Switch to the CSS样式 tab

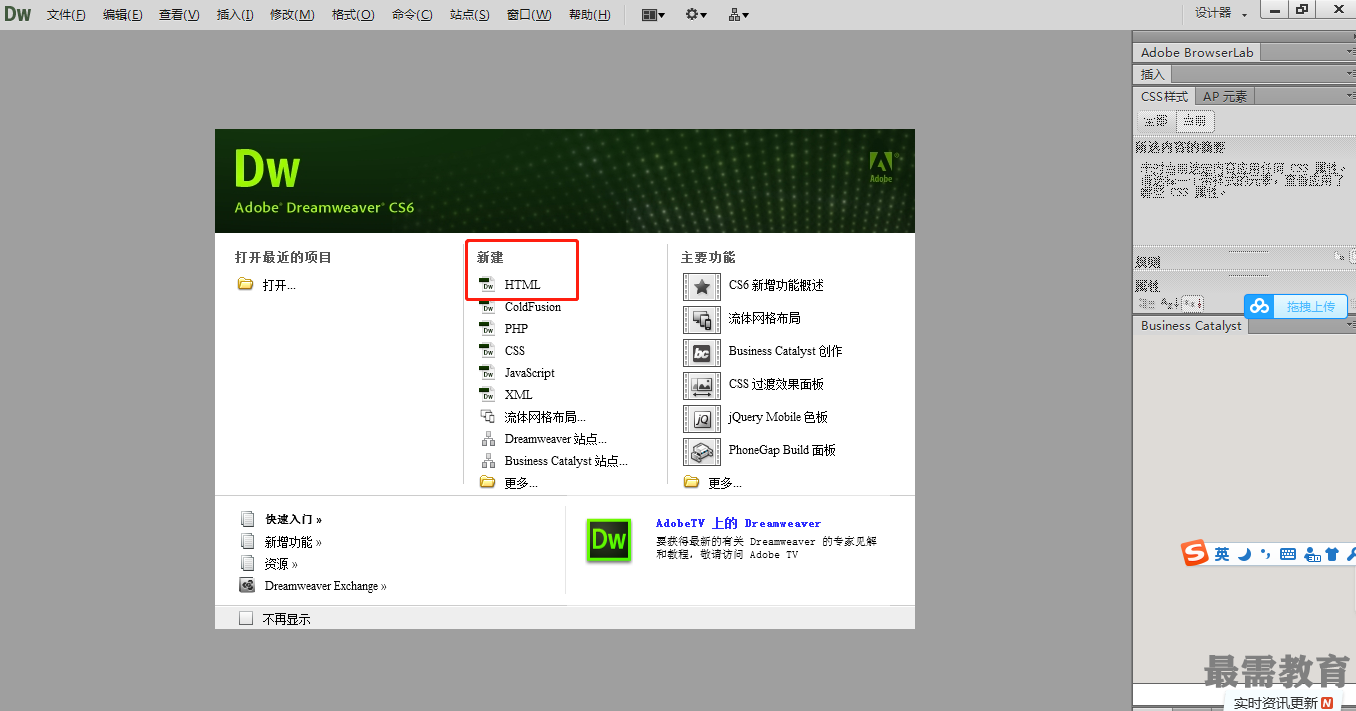tap(1165, 96)
